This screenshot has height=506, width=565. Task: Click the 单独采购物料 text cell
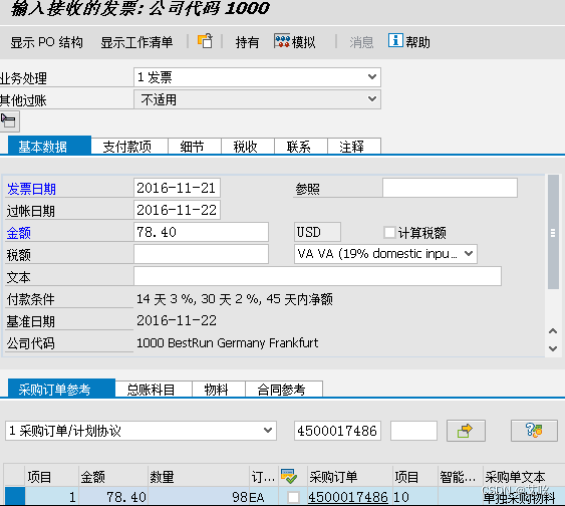519,498
